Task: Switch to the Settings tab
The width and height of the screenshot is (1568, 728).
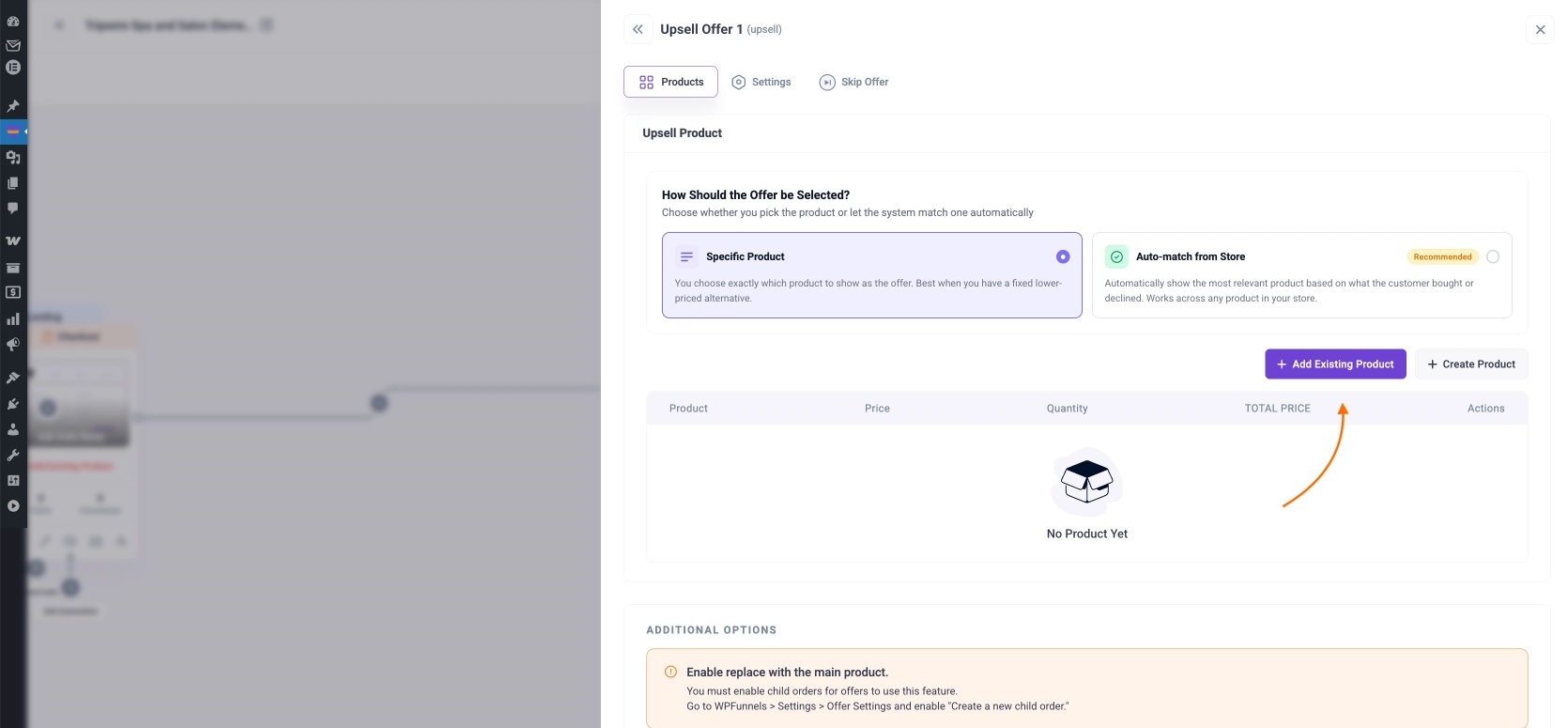Action: (x=761, y=82)
